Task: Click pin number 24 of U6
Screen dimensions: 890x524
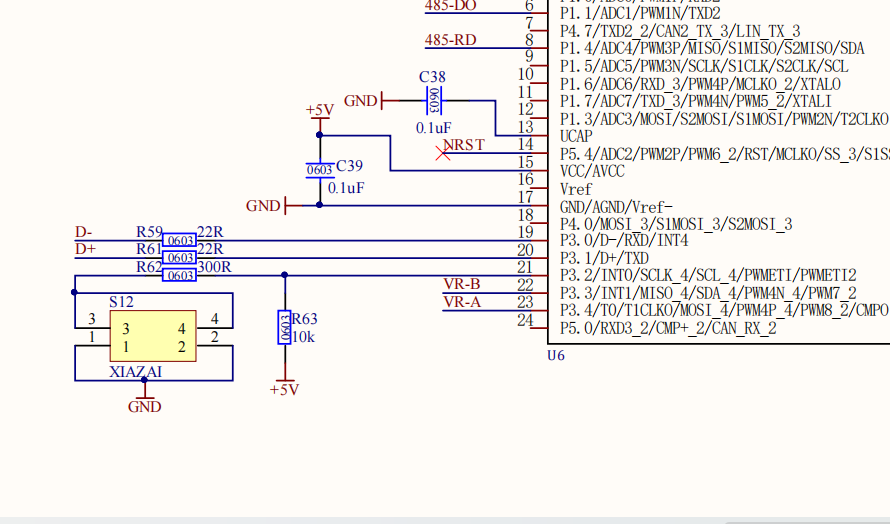Action: point(526,320)
